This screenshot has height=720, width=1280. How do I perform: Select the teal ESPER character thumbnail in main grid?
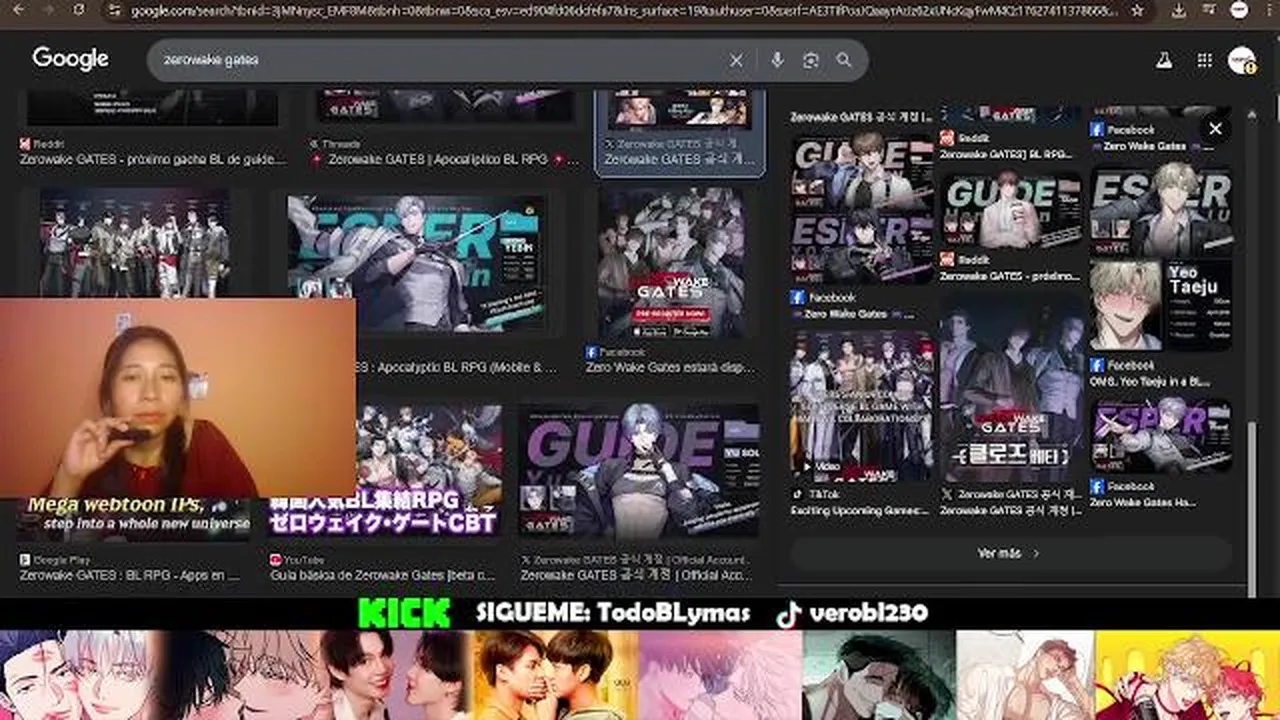click(x=417, y=262)
